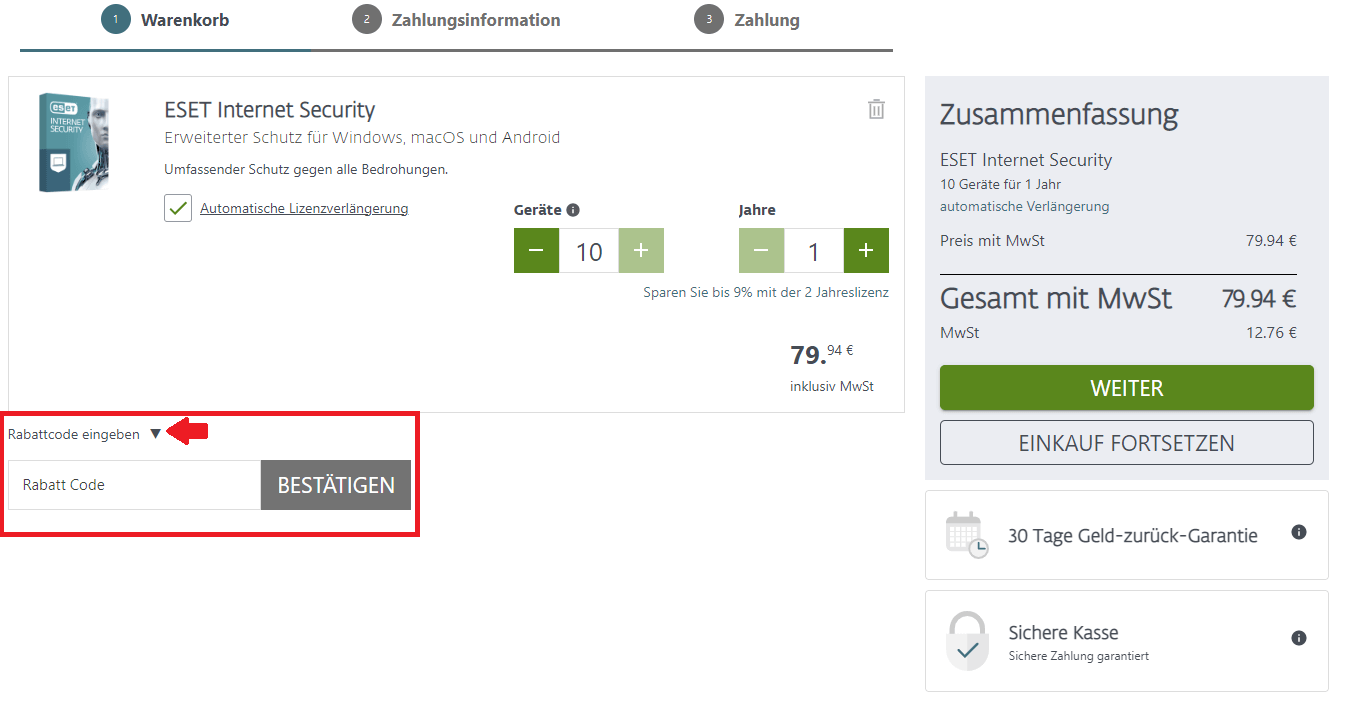Screen dimensions: 1345x706
Task: Click the EINKAUF FORTSETZEN button
Action: coord(1127,442)
